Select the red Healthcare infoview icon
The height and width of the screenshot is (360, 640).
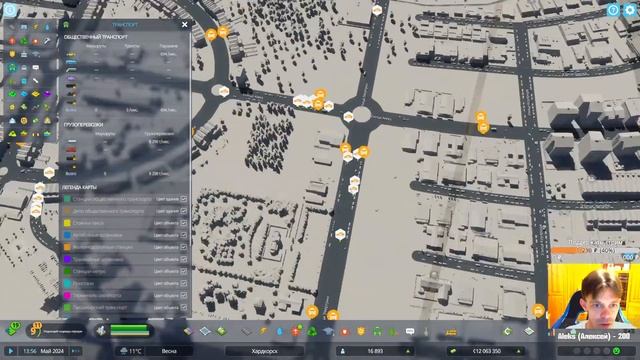tap(12, 41)
